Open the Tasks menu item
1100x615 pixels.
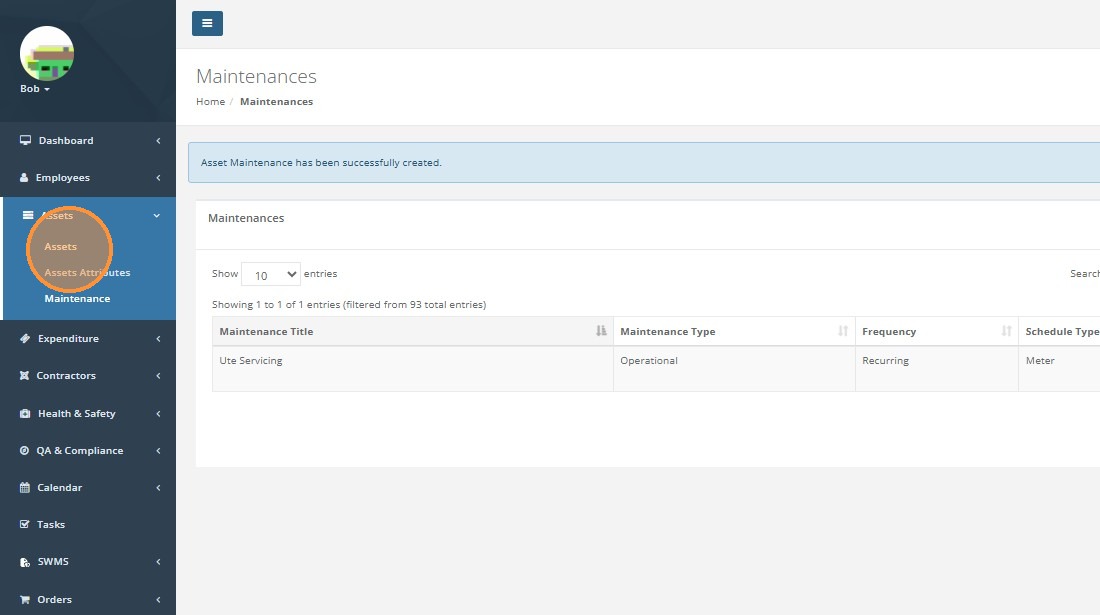[51, 525]
